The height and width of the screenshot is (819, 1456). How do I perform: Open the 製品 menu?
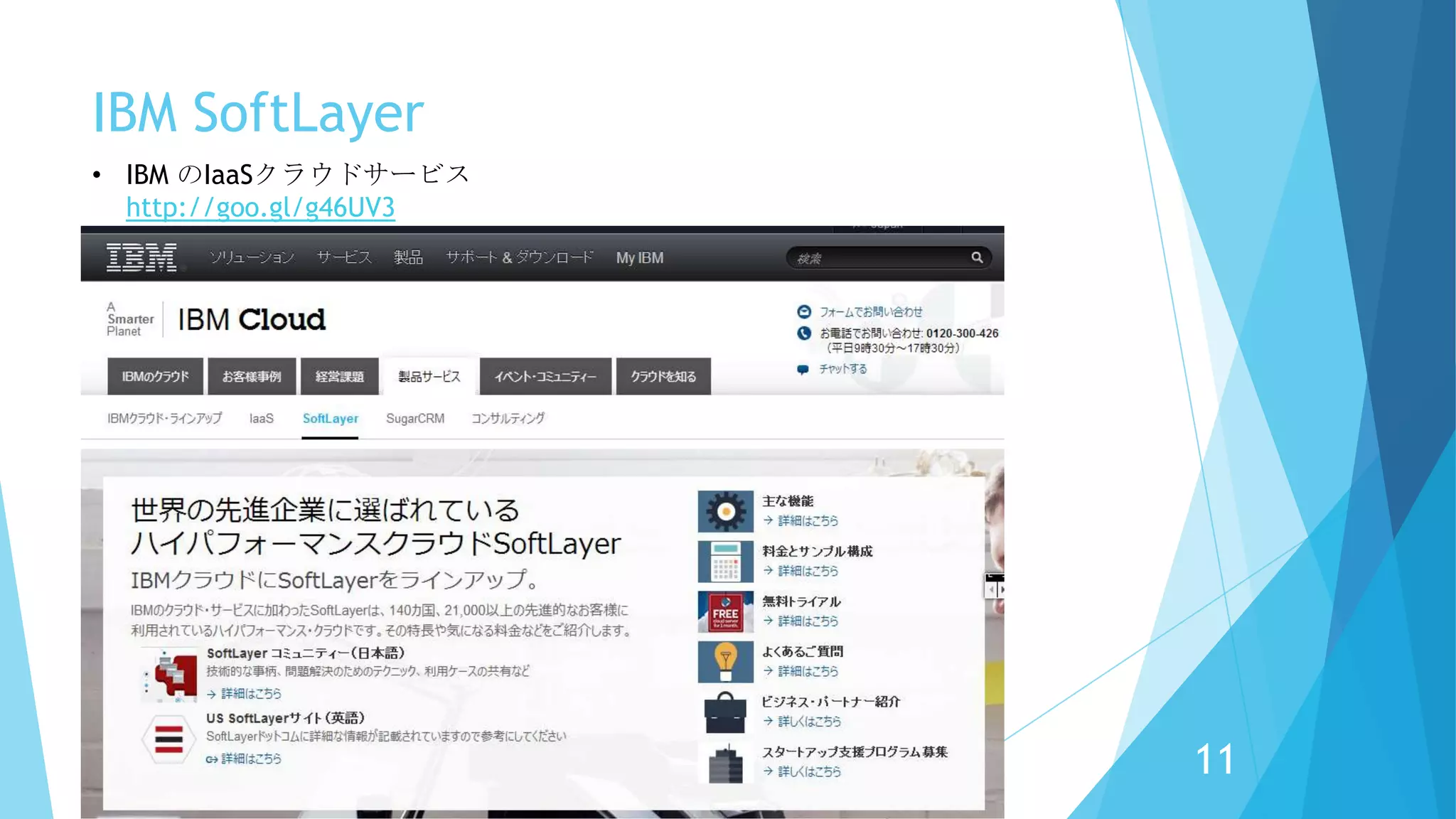(408, 257)
